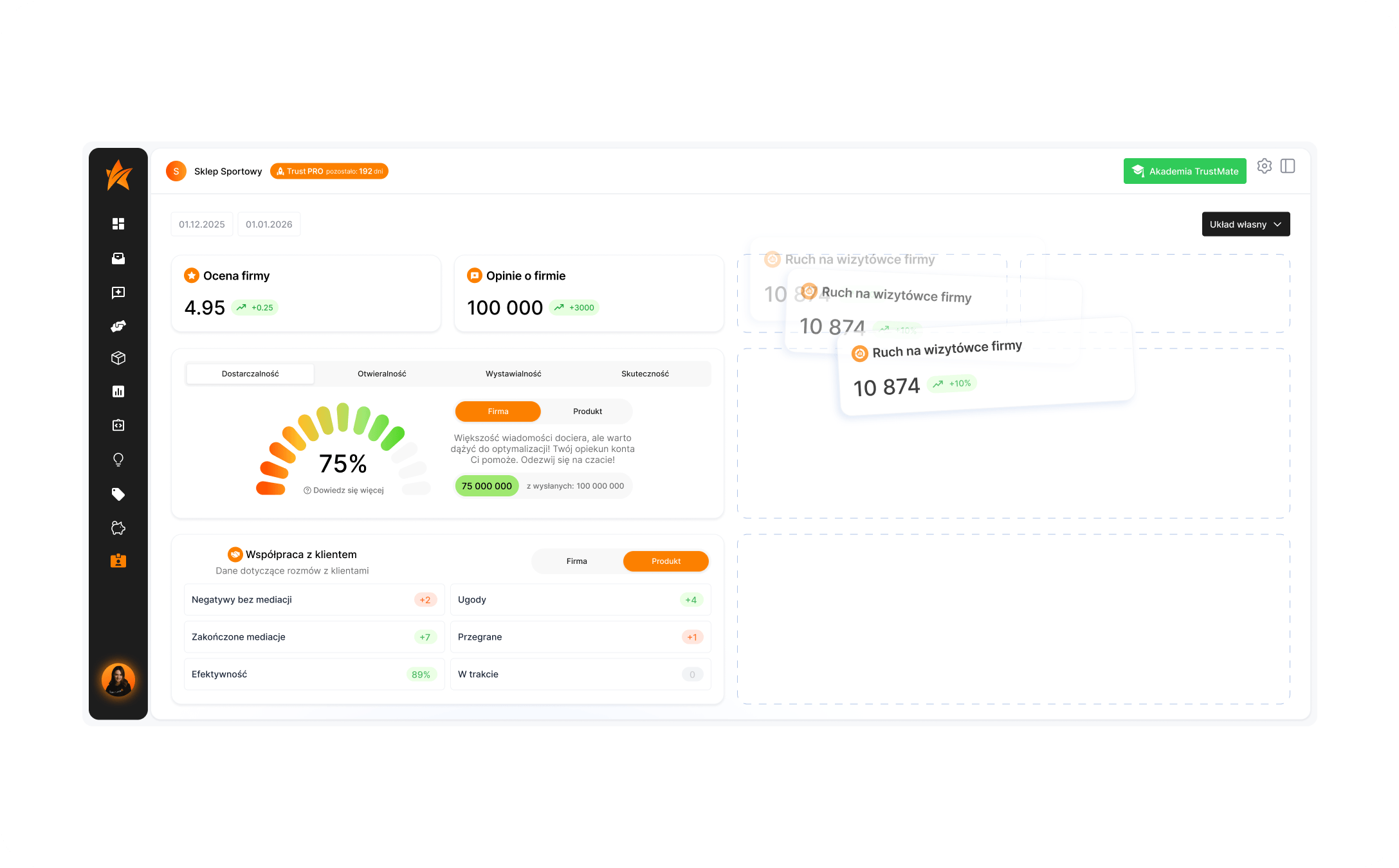Open the 01.01.2026 end date picker
This screenshot has height=868, width=1399.
269,224
